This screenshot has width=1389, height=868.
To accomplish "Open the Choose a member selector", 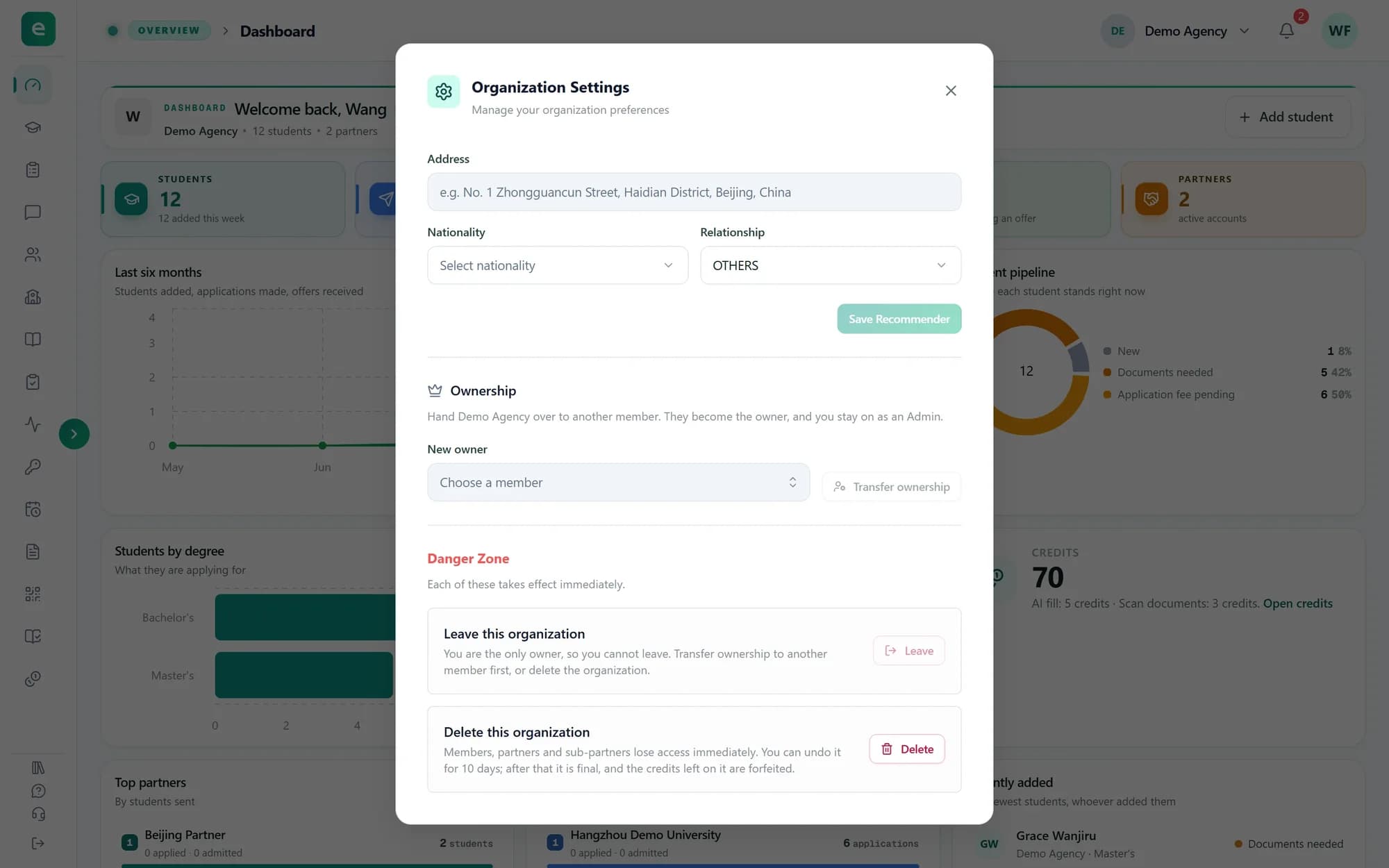I will (x=618, y=483).
